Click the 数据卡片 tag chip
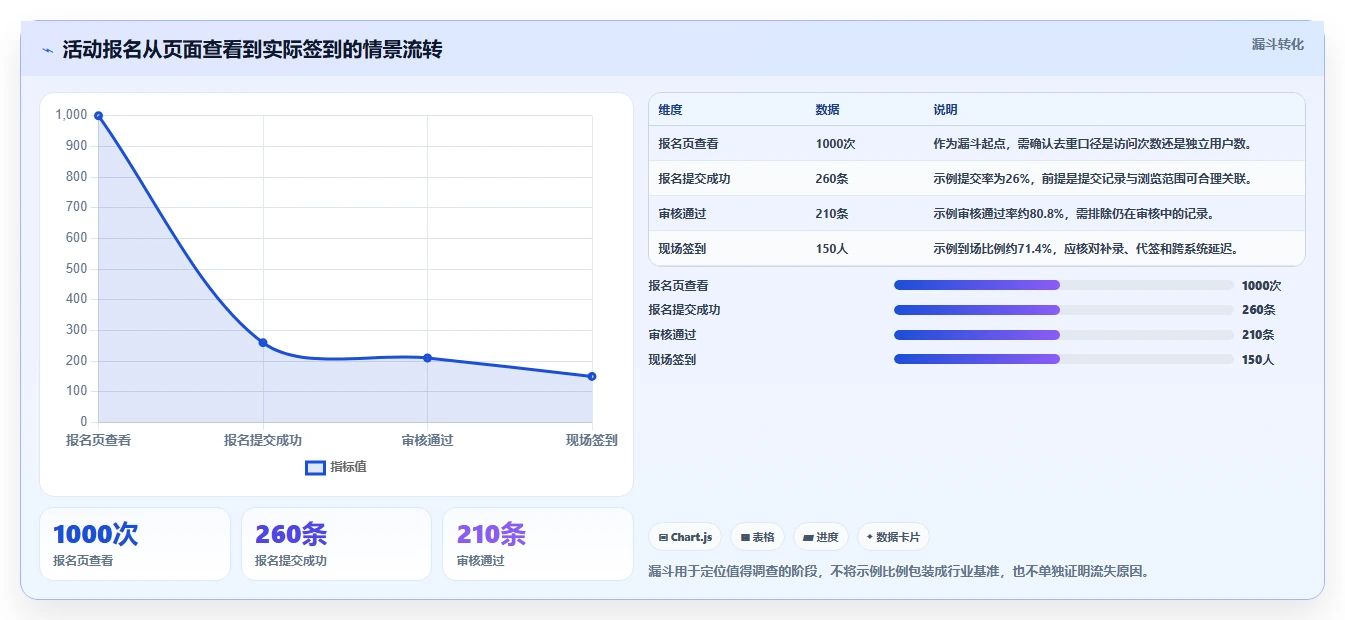The width and height of the screenshot is (1345, 620). 893,537
